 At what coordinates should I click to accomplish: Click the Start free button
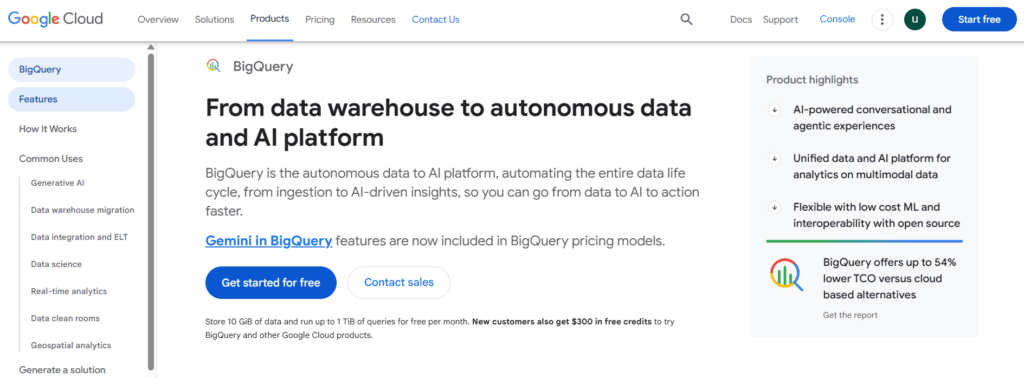pyautogui.click(x=979, y=20)
